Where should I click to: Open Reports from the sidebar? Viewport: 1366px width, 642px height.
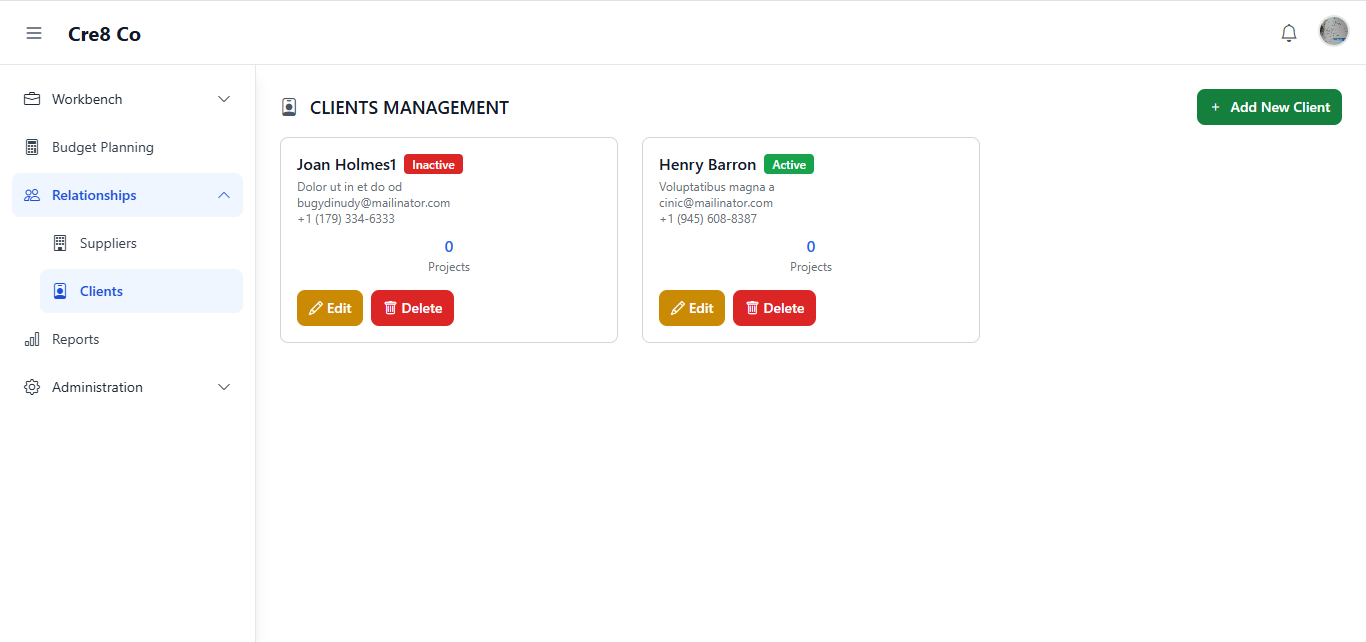click(76, 339)
